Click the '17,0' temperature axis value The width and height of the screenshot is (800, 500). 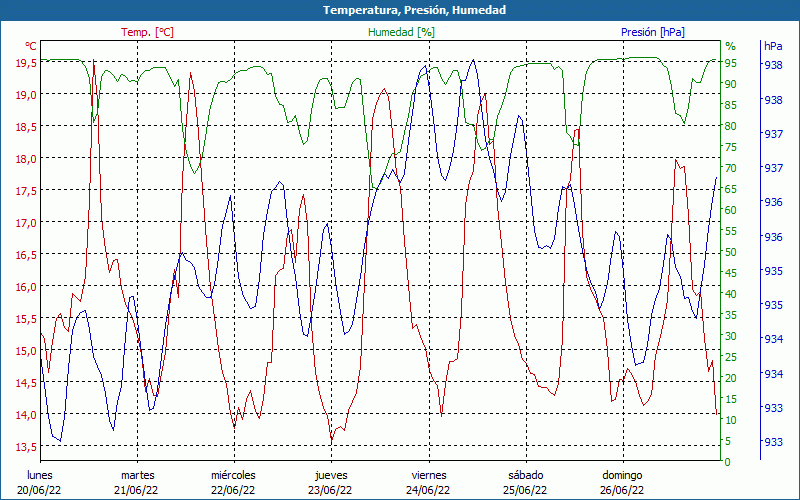click(x=26, y=223)
